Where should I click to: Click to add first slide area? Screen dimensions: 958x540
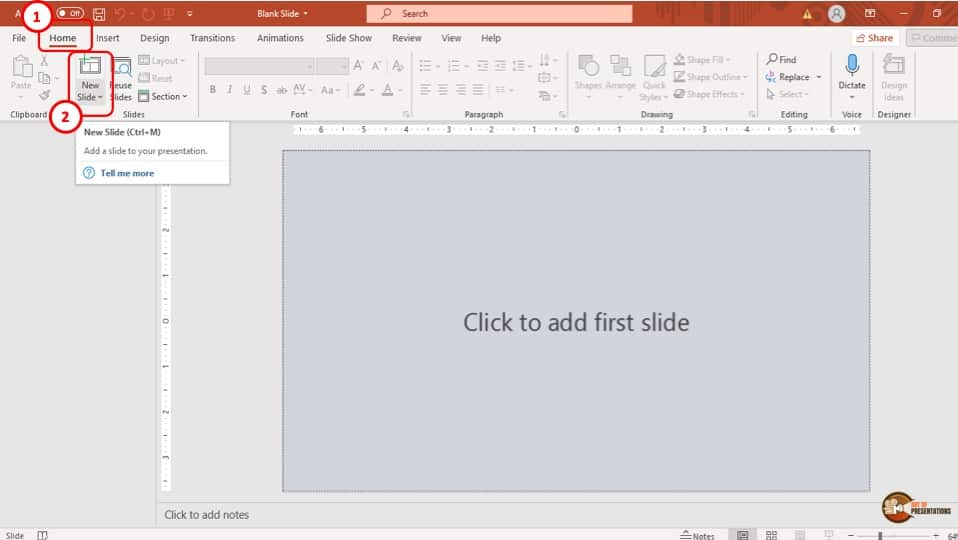point(576,321)
